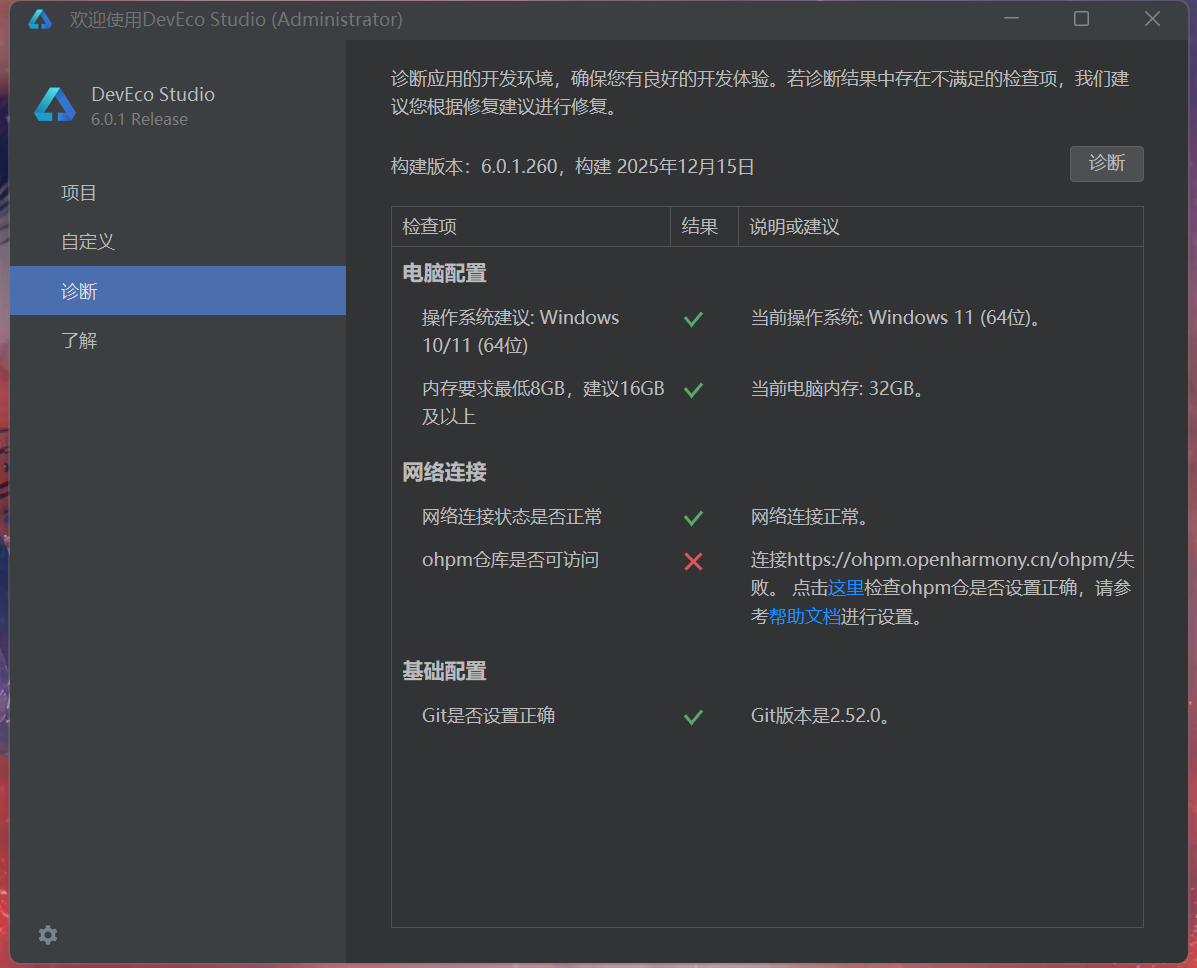Image resolution: width=1197 pixels, height=968 pixels.
Task: Close the DevEco Studio welcome window
Action: pos(1152,19)
